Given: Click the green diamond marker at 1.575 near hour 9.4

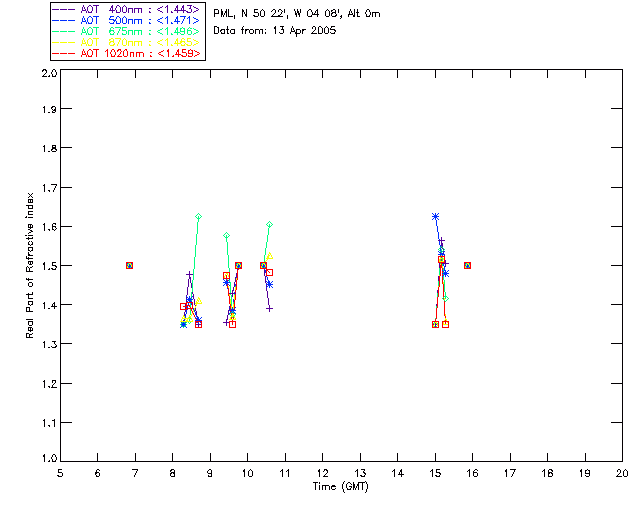Looking at the screenshot, I should click(x=227, y=236).
